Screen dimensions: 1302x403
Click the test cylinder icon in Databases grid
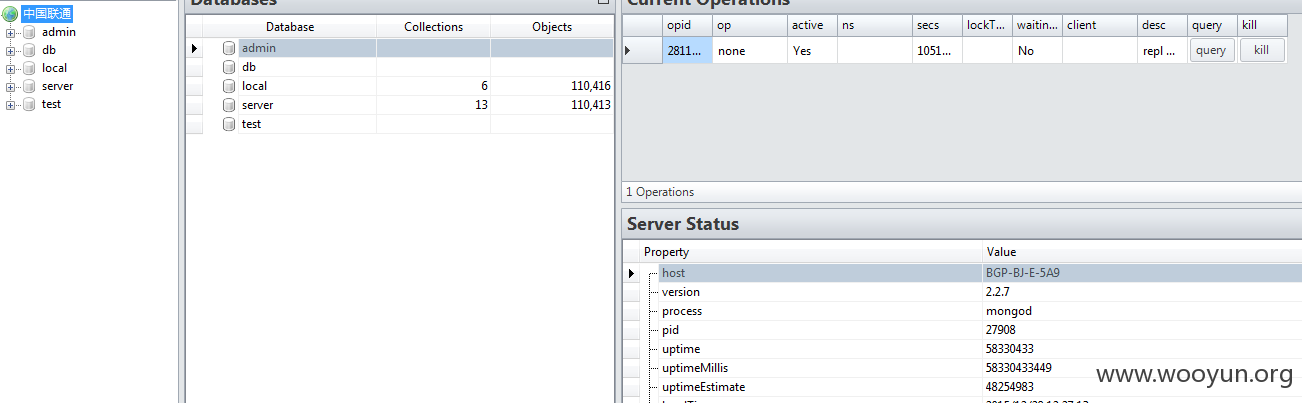[229, 124]
